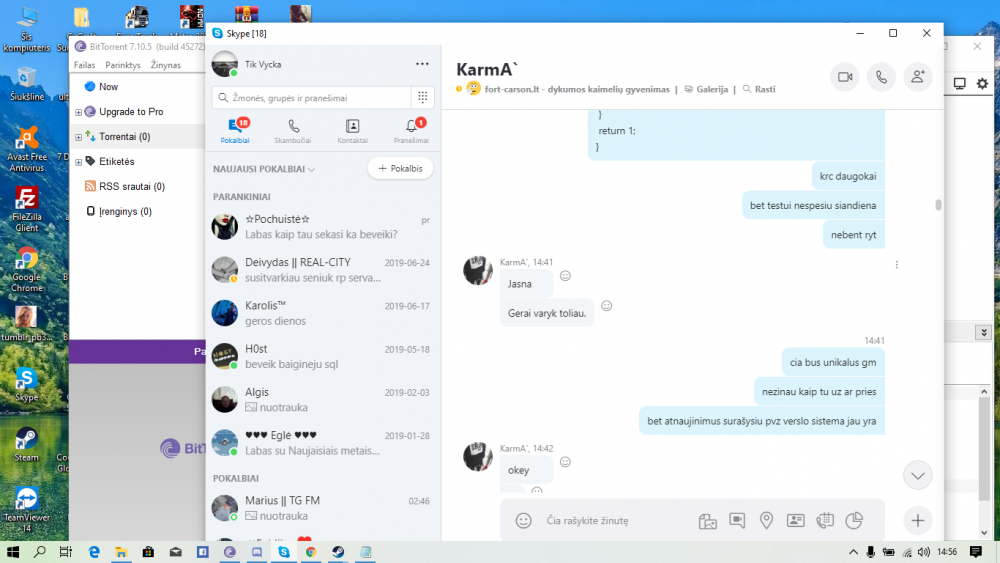
Task: Open the emoji picker in message box
Action: pyautogui.click(x=524, y=521)
